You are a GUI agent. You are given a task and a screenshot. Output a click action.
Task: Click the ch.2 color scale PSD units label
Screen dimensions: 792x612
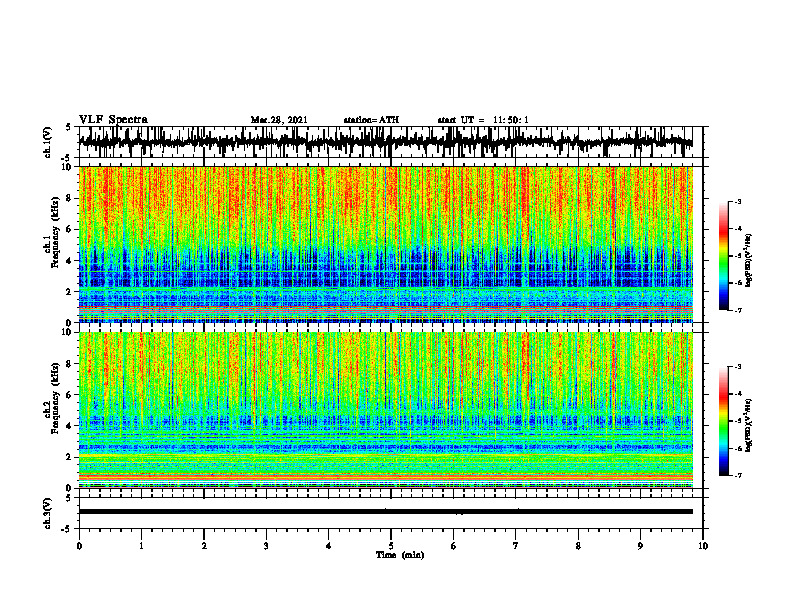[749, 425]
